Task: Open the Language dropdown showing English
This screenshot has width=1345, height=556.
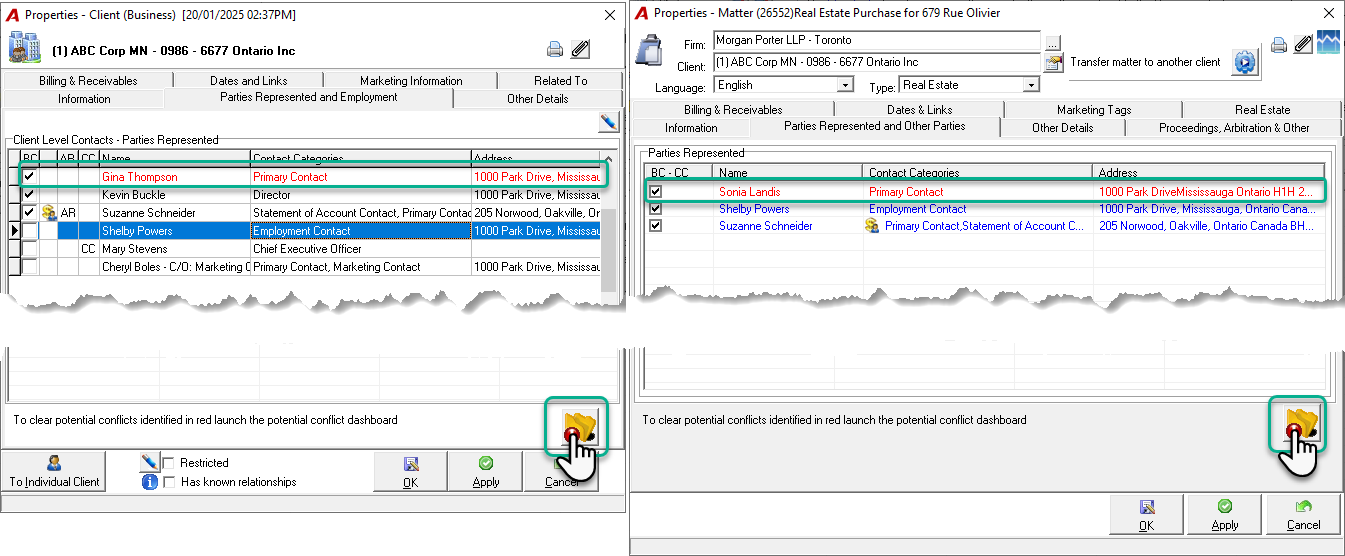Action: click(x=845, y=86)
